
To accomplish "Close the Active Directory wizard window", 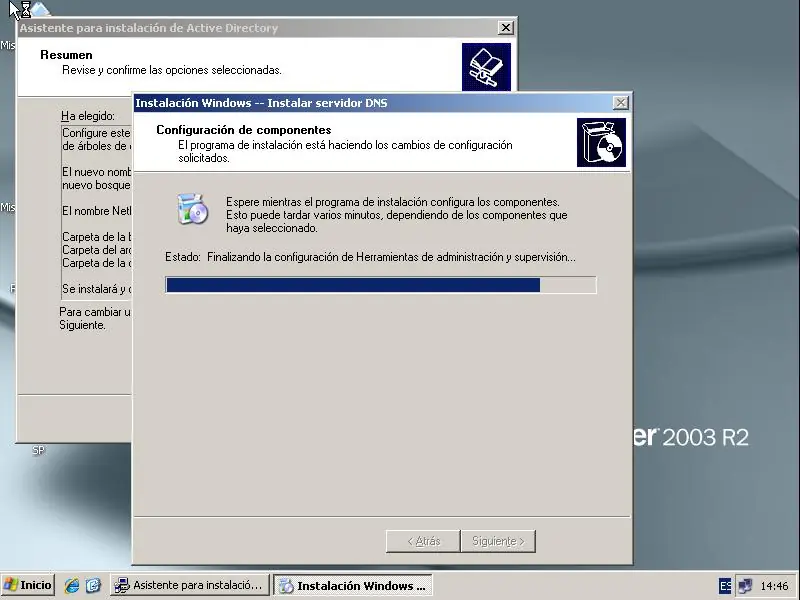I will [x=505, y=28].
